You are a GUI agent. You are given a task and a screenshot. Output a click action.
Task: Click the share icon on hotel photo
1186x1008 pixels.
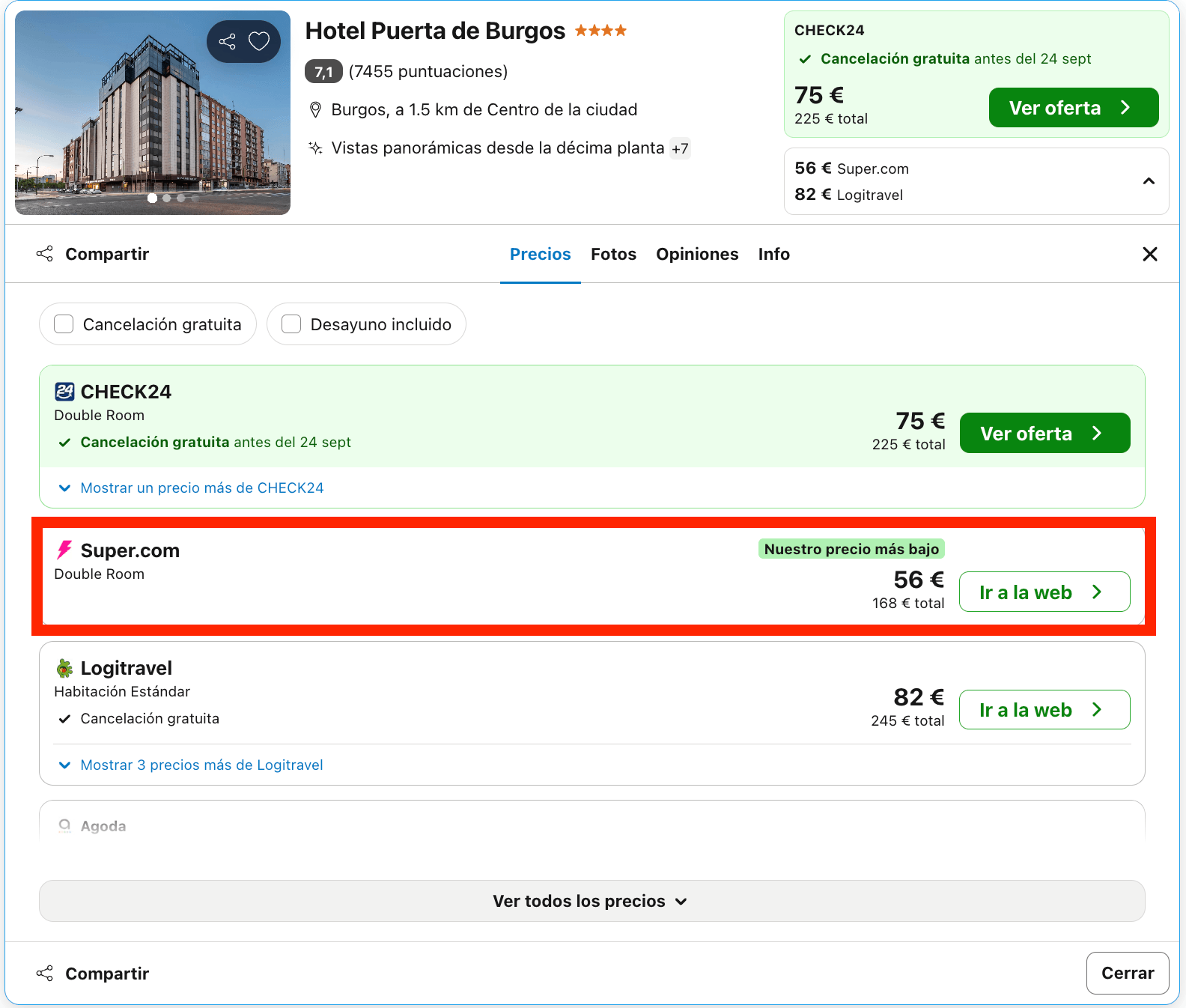coord(228,41)
